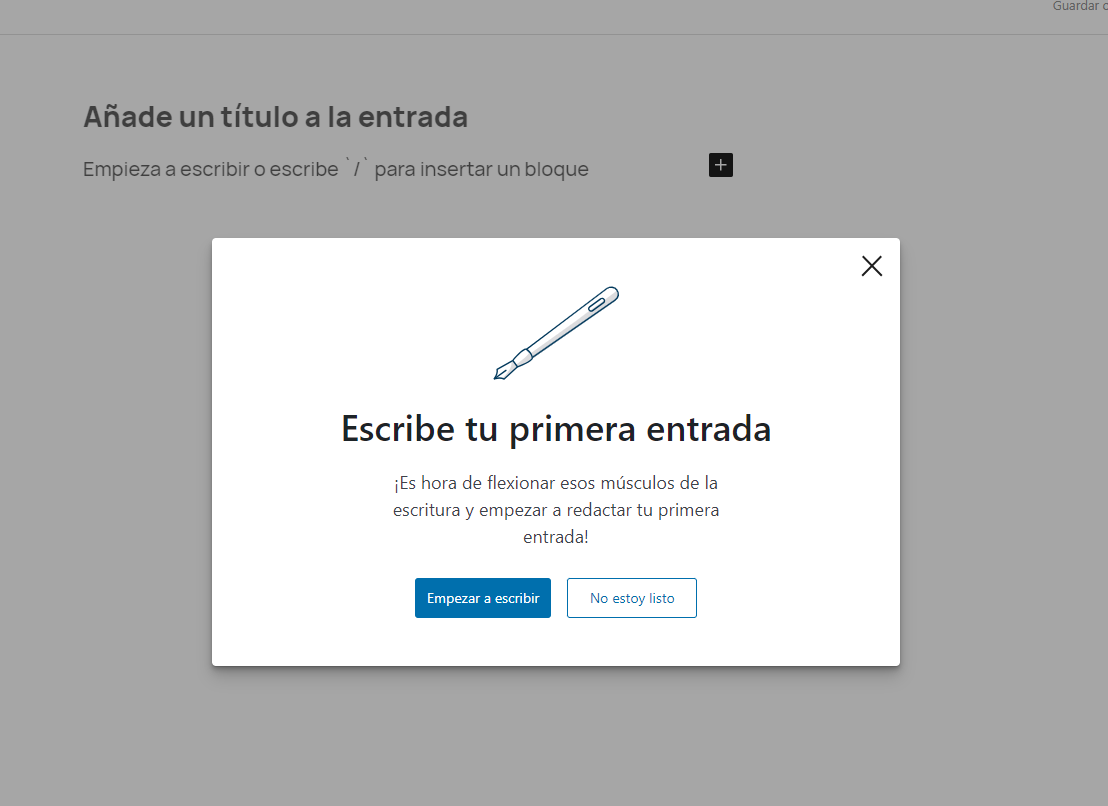Choose the "No estoy listo" button
The height and width of the screenshot is (806, 1108).
pos(632,598)
